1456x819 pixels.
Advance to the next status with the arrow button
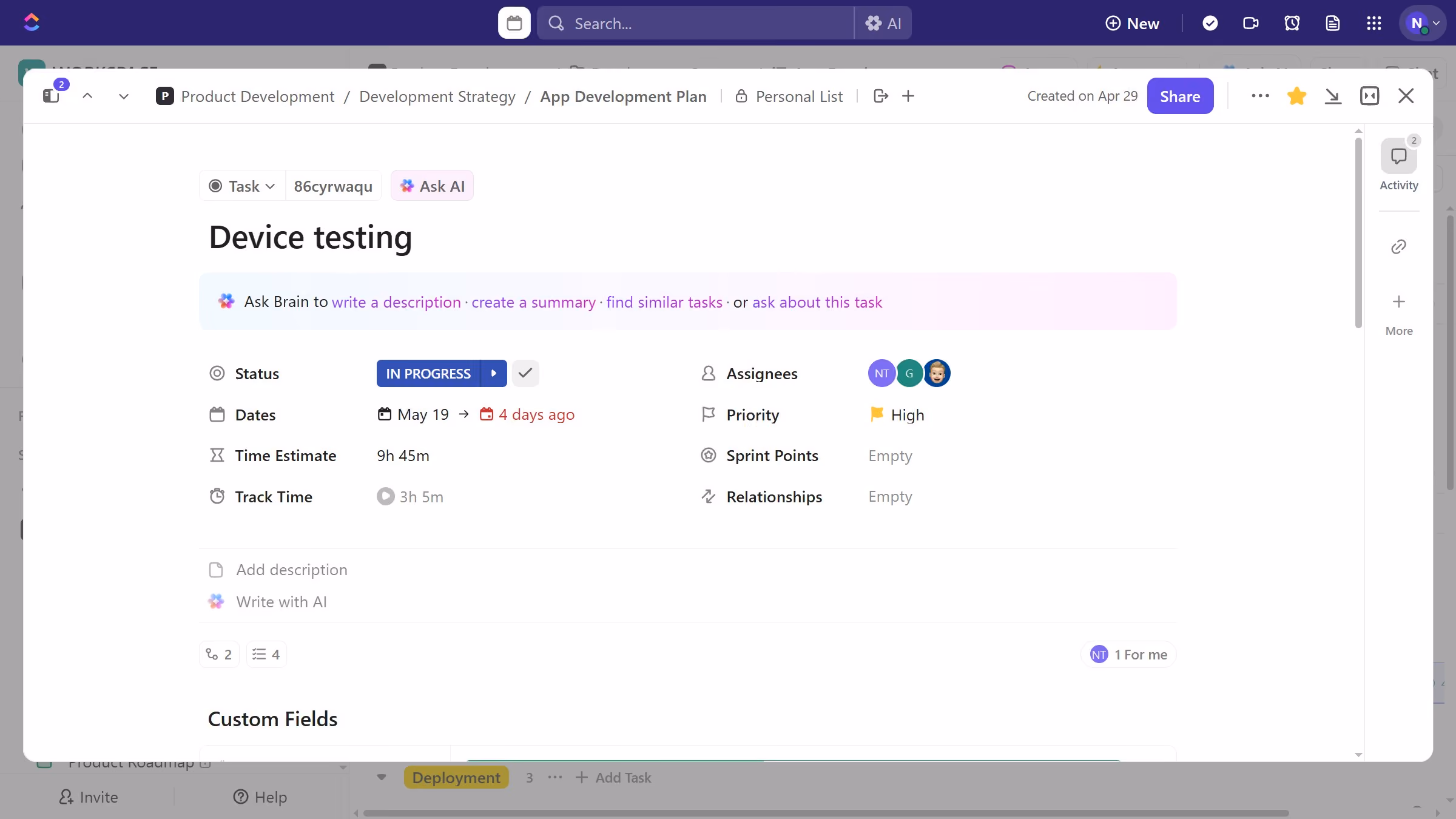point(494,373)
